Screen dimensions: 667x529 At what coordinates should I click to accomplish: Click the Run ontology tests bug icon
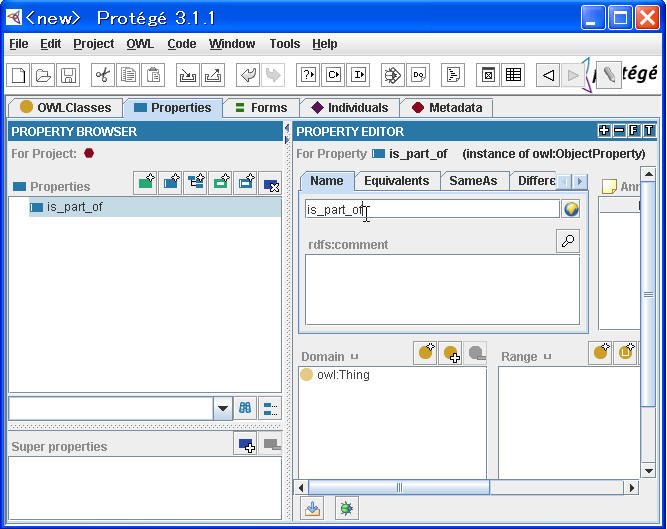pyautogui.click(x=393, y=75)
